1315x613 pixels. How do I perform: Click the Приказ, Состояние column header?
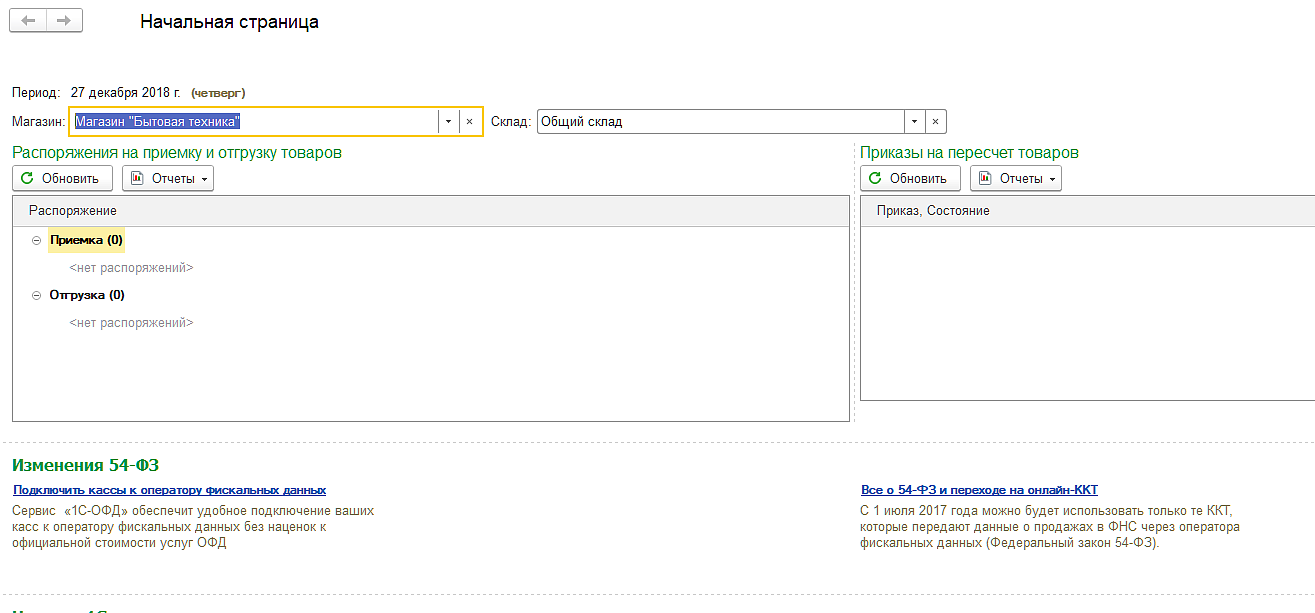point(933,211)
